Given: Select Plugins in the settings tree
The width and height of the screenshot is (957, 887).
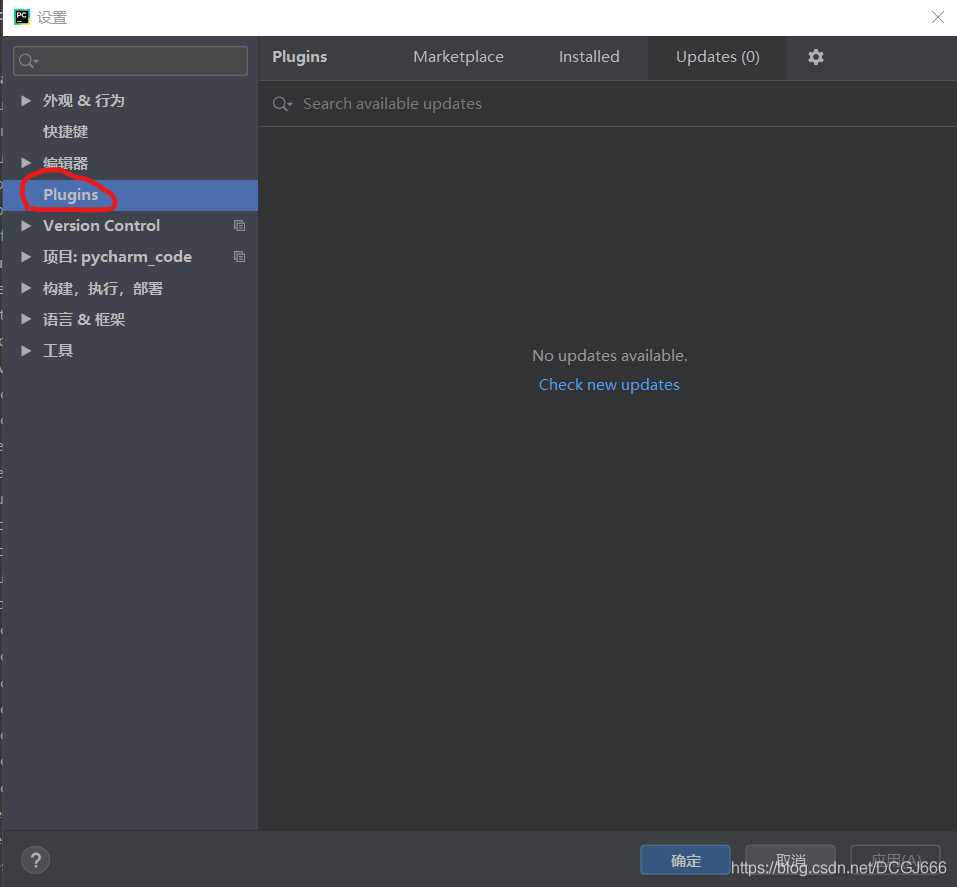Looking at the screenshot, I should click(131, 195).
